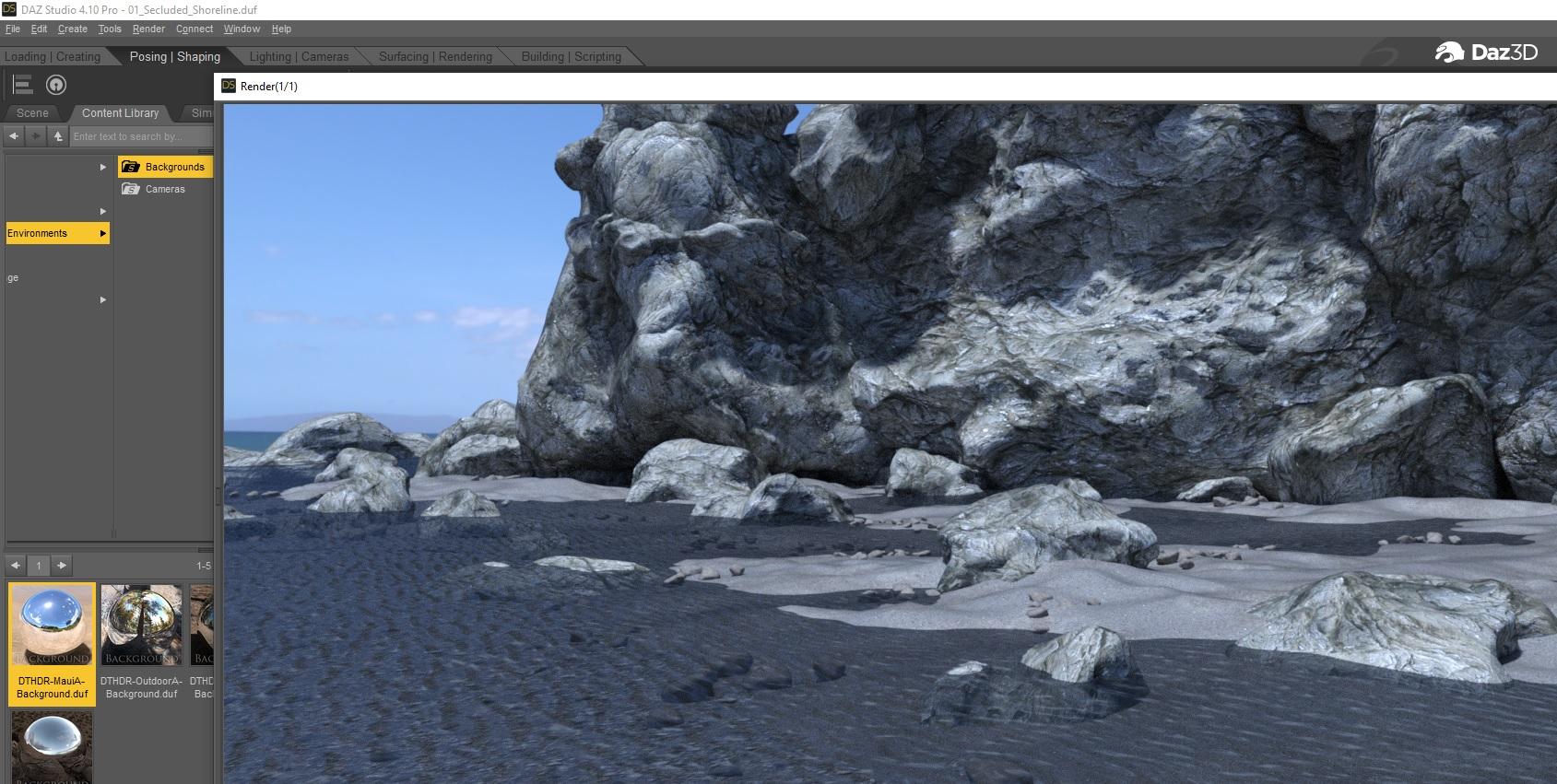Open the Tools menu
This screenshot has width=1557, height=784.
point(110,29)
